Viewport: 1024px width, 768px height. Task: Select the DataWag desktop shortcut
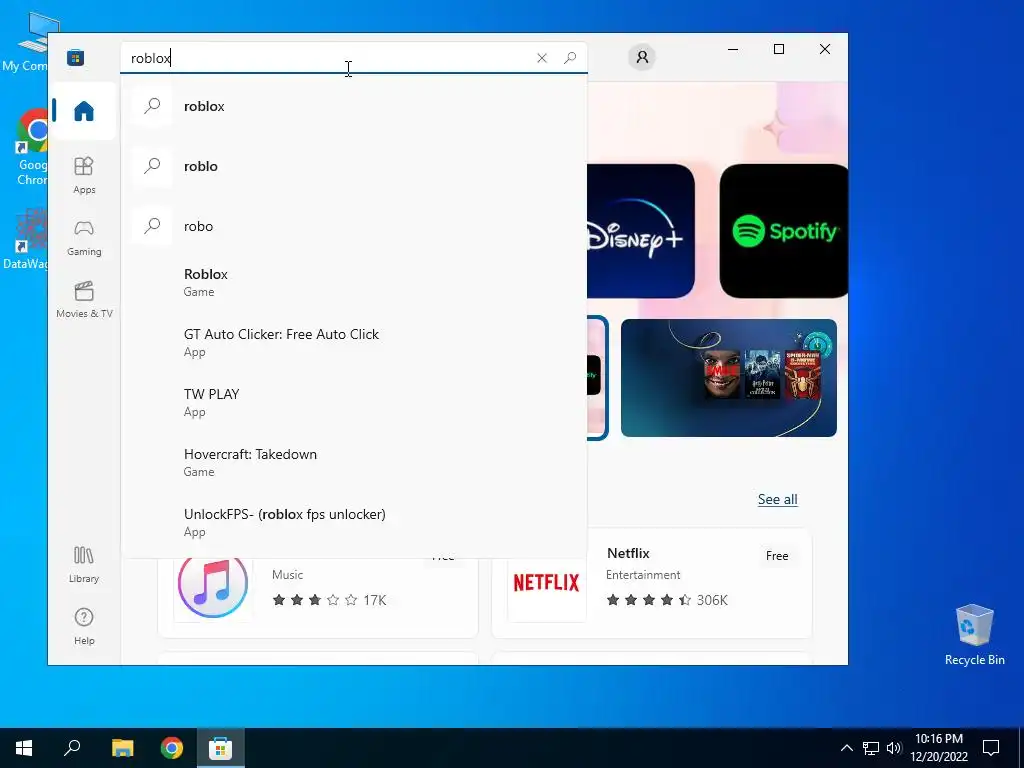(x=27, y=239)
